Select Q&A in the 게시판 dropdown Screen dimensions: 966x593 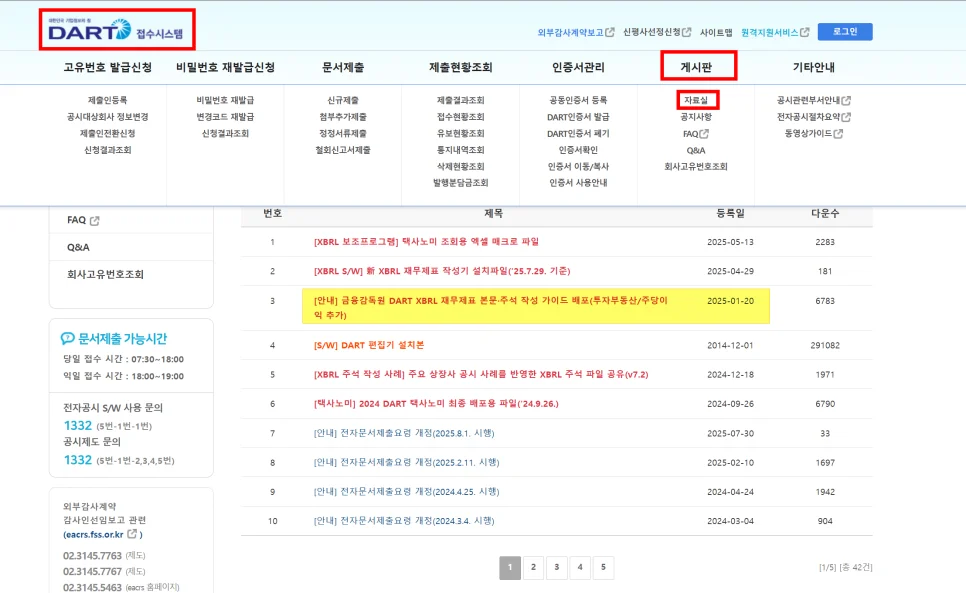[x=696, y=150]
